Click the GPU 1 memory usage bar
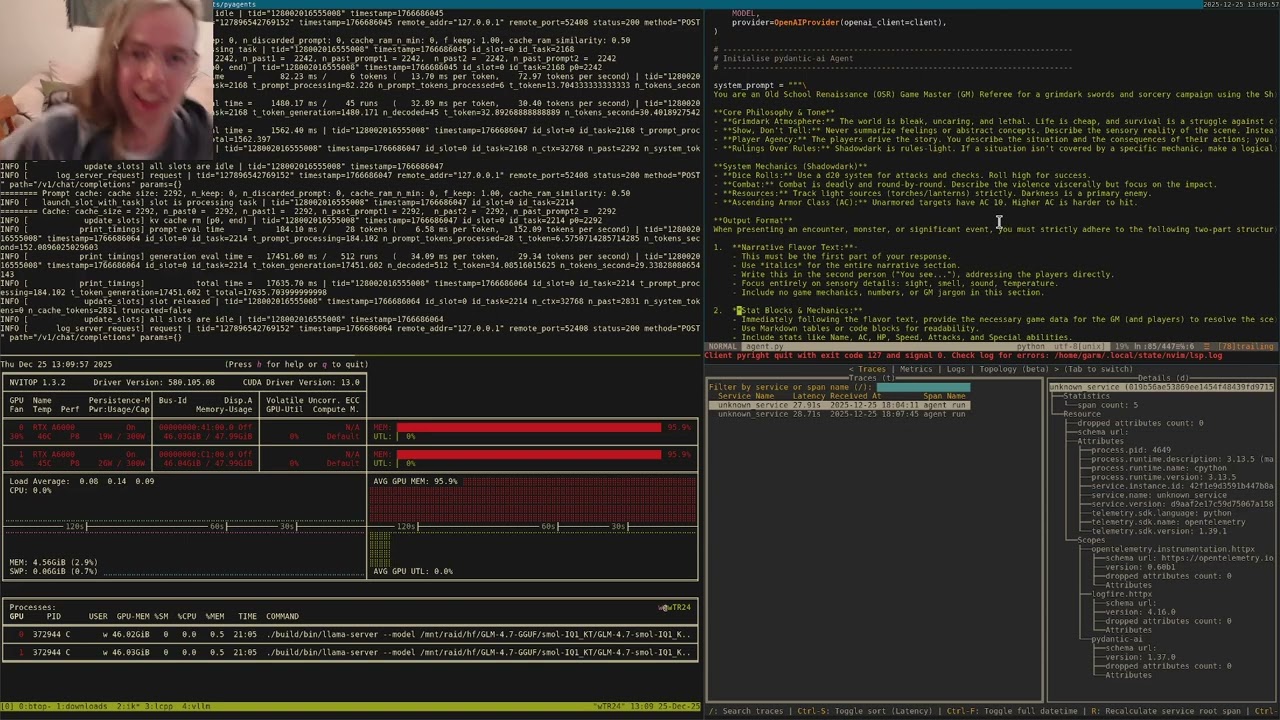Image resolution: width=1280 pixels, height=720 pixels. pos(529,454)
